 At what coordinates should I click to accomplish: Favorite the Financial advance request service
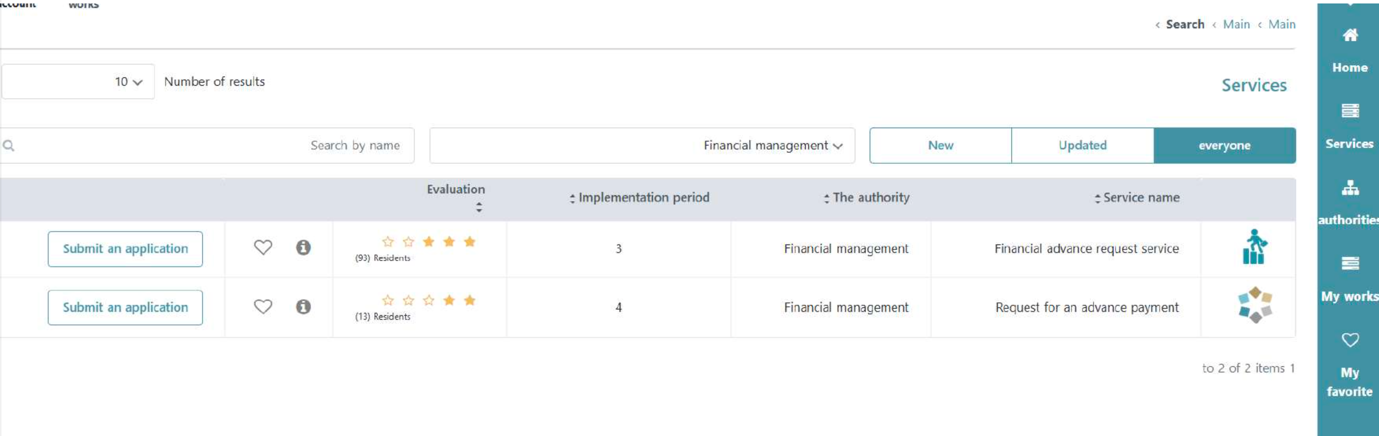tap(263, 248)
